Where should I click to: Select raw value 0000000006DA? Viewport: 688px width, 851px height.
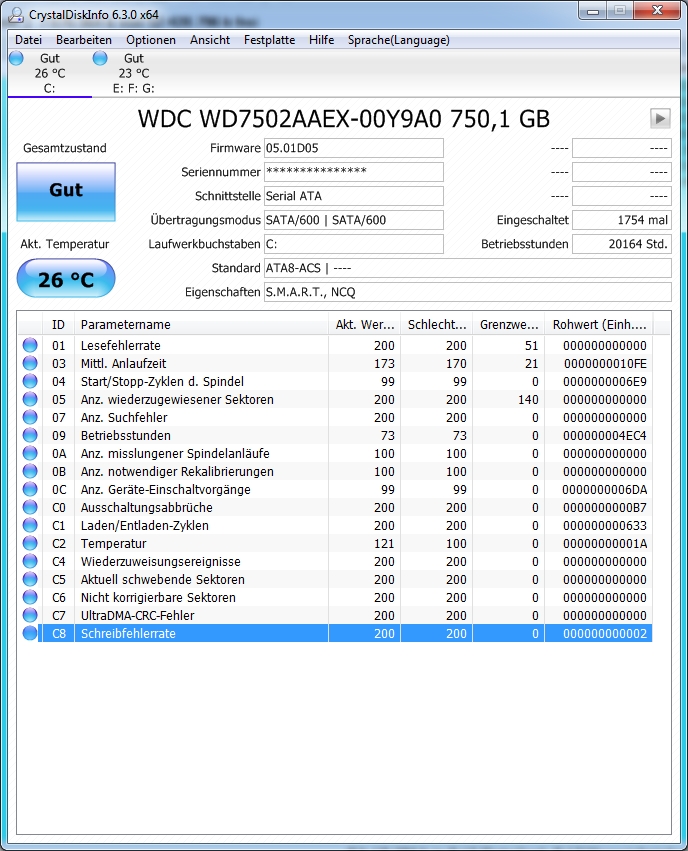(x=604, y=490)
